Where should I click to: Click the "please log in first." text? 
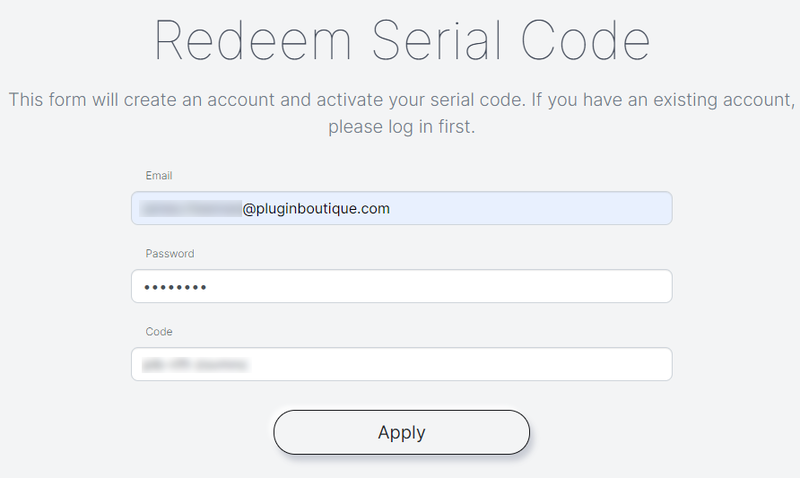[401, 129]
